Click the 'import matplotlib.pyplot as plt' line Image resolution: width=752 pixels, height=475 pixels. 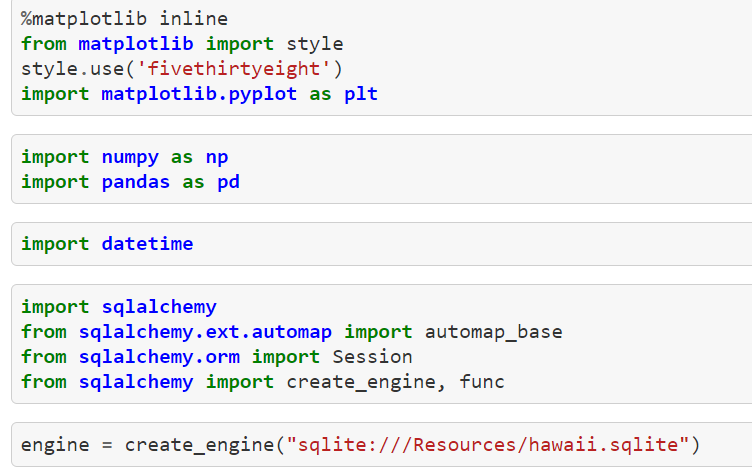(x=200, y=94)
